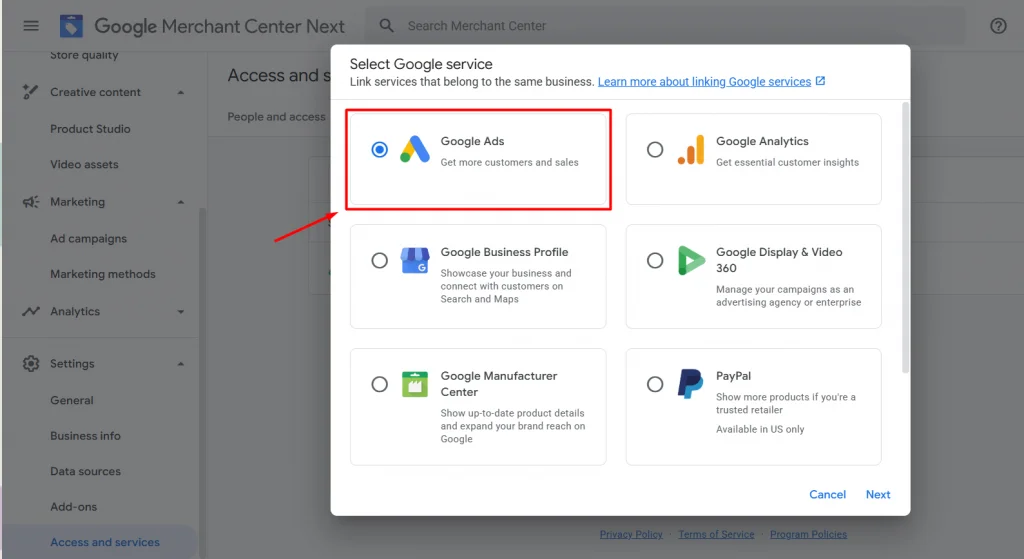This screenshot has width=1024, height=559.
Task: Click 'Available in US only' note
Action: tap(760, 429)
